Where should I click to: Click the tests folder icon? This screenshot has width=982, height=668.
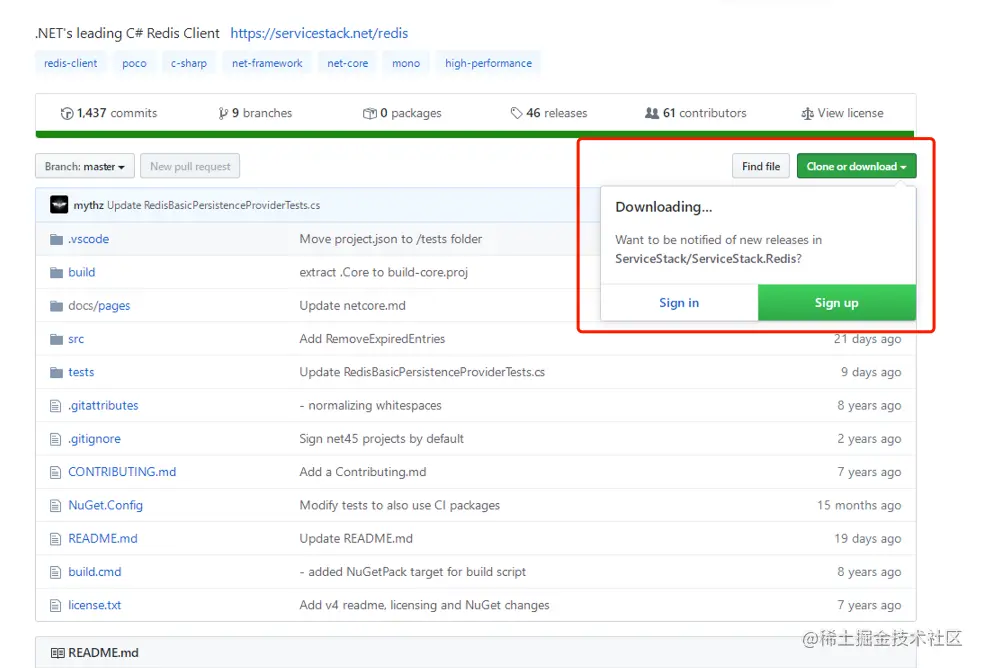point(56,373)
